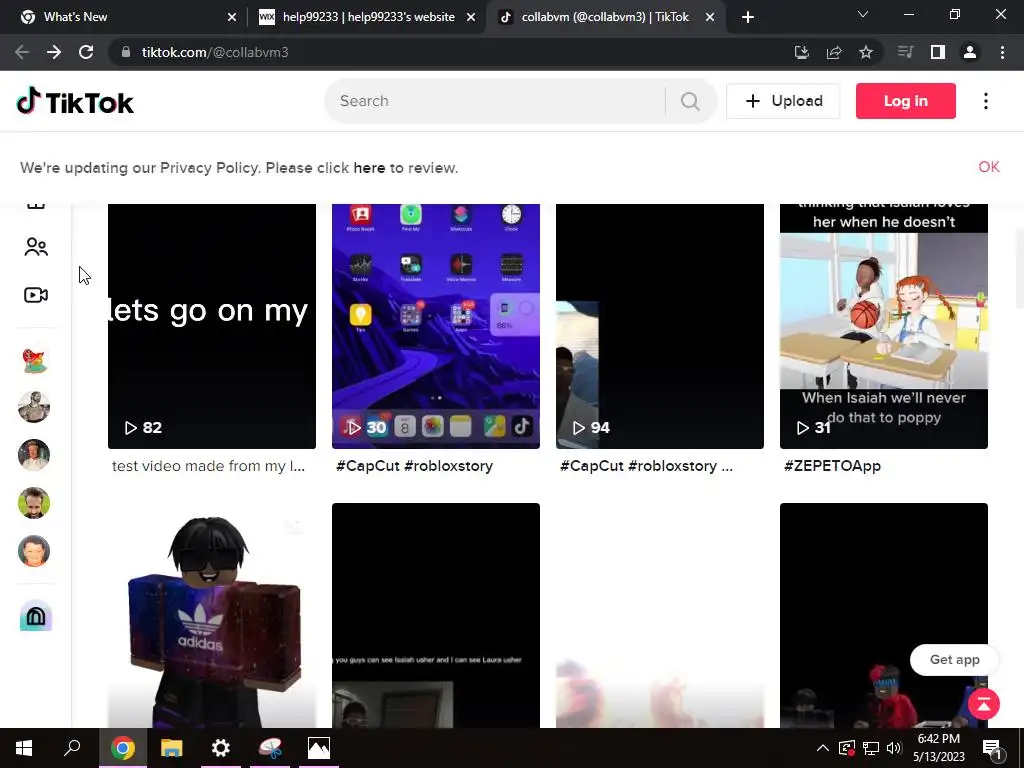Open the ZEPETO classroom video

coord(884,326)
